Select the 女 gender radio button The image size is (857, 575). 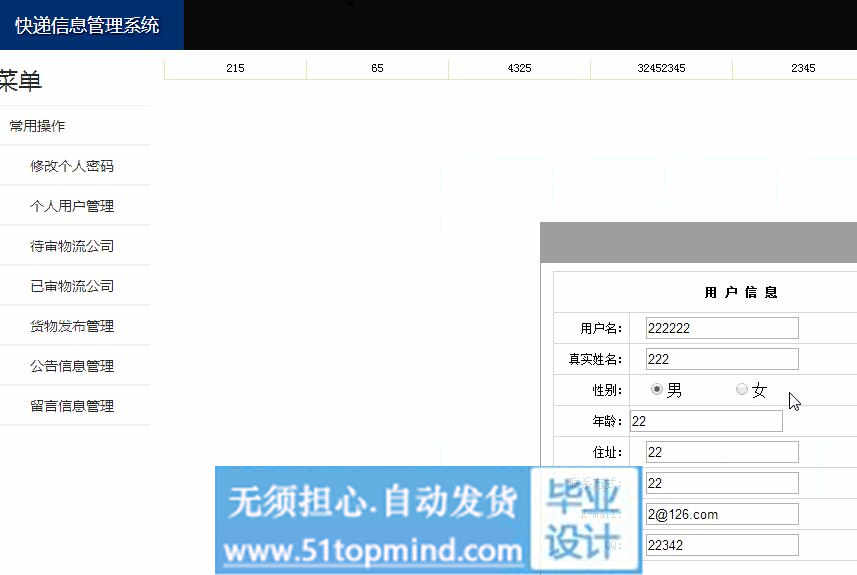click(x=742, y=389)
